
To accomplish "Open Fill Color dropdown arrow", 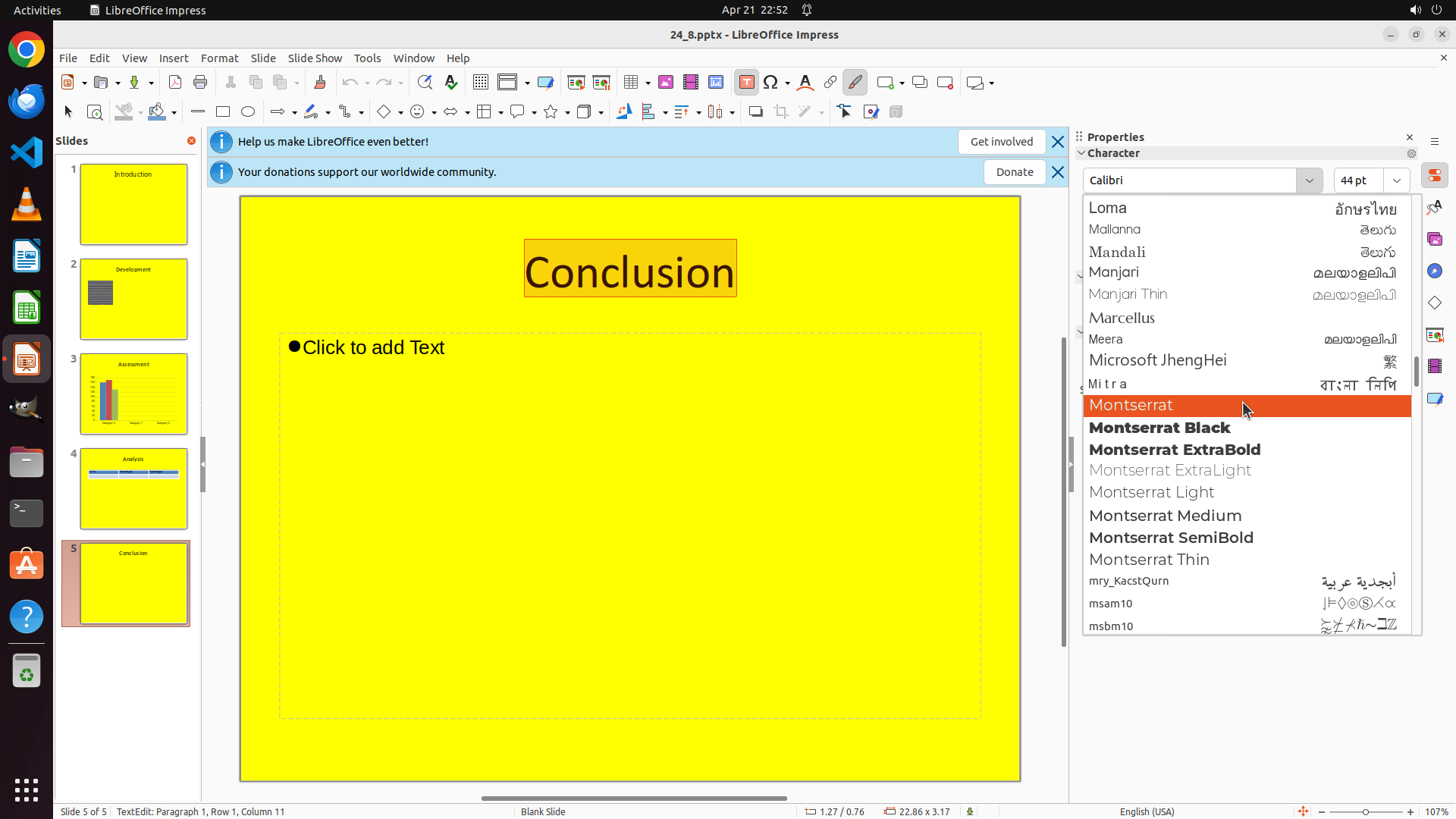I will (x=174, y=113).
